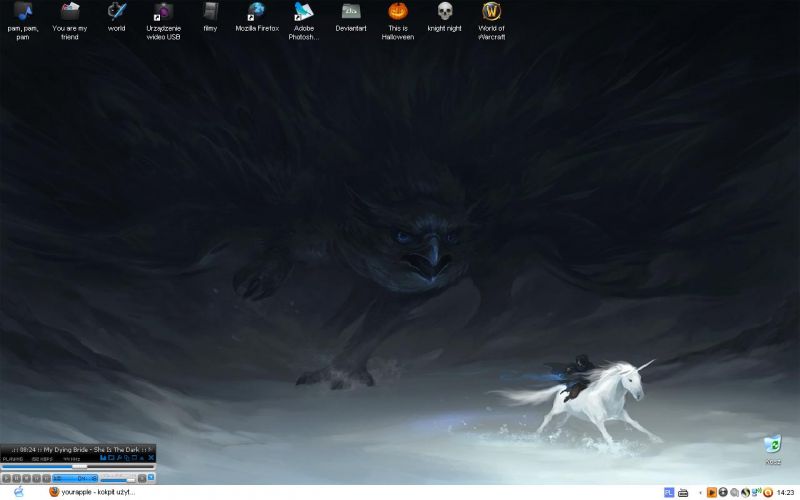Viewport: 800px width, 500px height.
Task: Switch to 'yourapple - kokpit' Firefox taskbar window
Action: tap(92, 492)
